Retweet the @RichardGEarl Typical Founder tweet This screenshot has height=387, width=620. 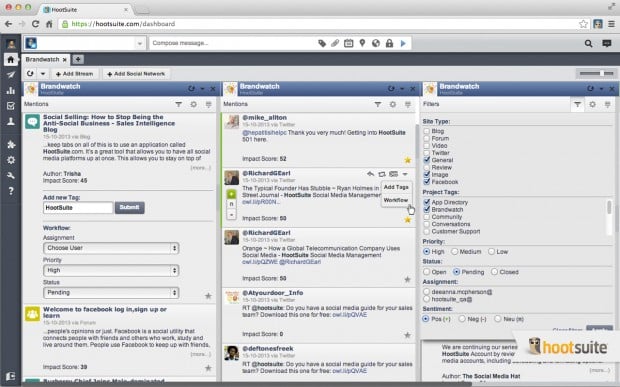pos(382,174)
